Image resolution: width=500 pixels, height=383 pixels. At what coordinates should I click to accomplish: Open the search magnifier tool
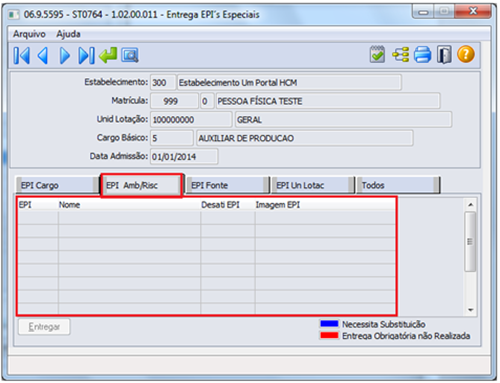click(x=130, y=55)
